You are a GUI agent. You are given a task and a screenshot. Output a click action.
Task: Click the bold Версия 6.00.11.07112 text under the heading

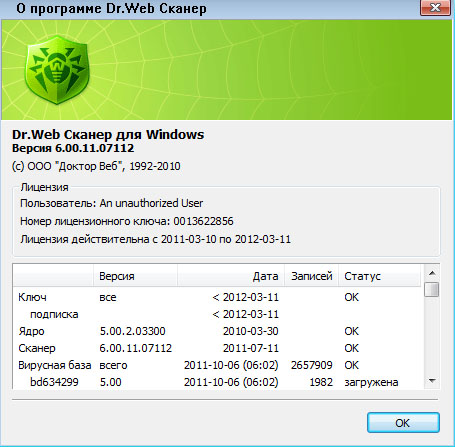(73, 148)
